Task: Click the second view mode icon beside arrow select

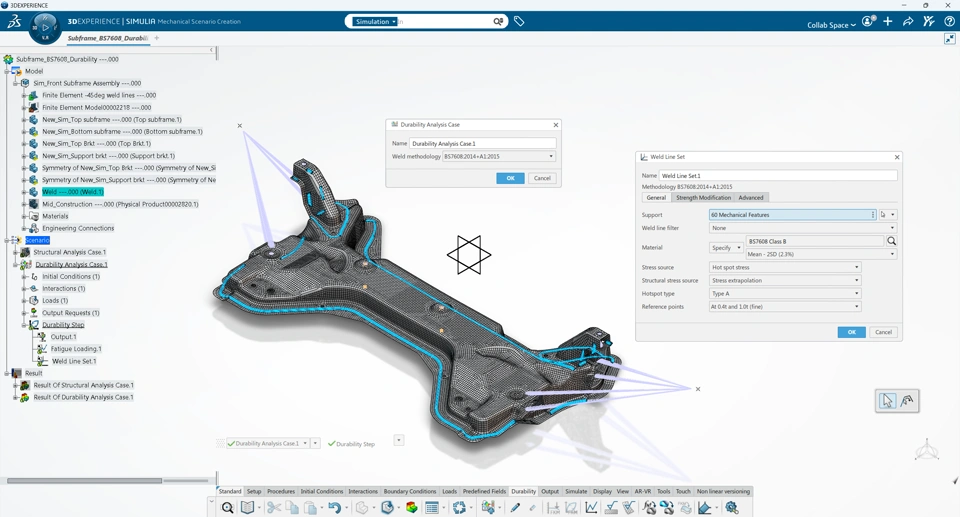Action: pos(907,401)
